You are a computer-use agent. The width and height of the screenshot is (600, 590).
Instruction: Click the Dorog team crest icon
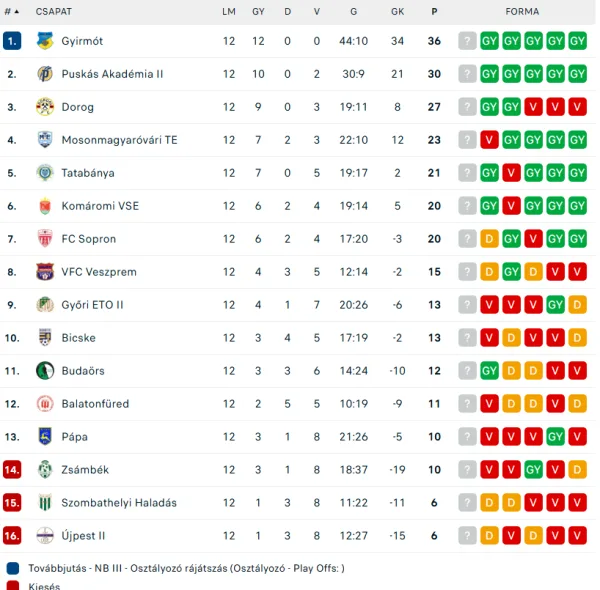pos(44,107)
